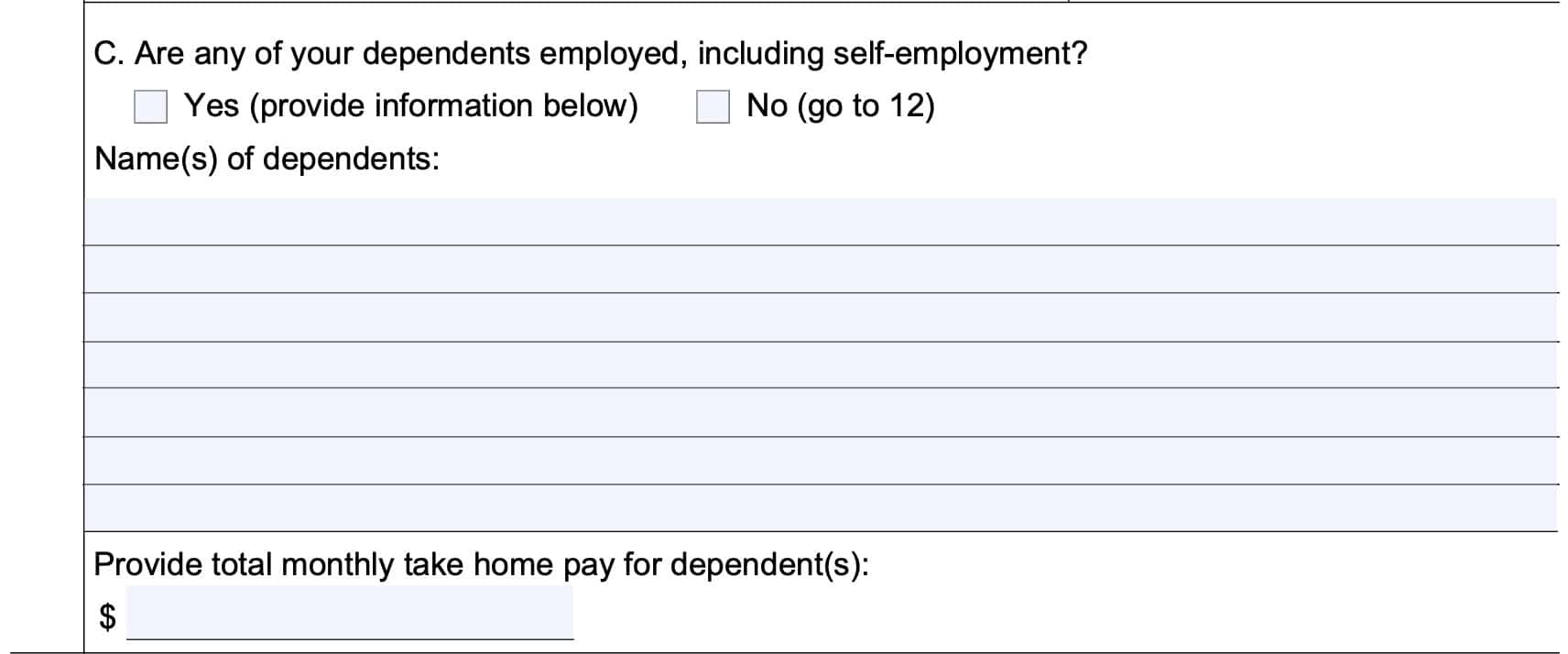Image resolution: width=1568 pixels, height=654 pixels.
Task: Click the word "No" beside the second checkbox
Action: [x=767, y=106]
